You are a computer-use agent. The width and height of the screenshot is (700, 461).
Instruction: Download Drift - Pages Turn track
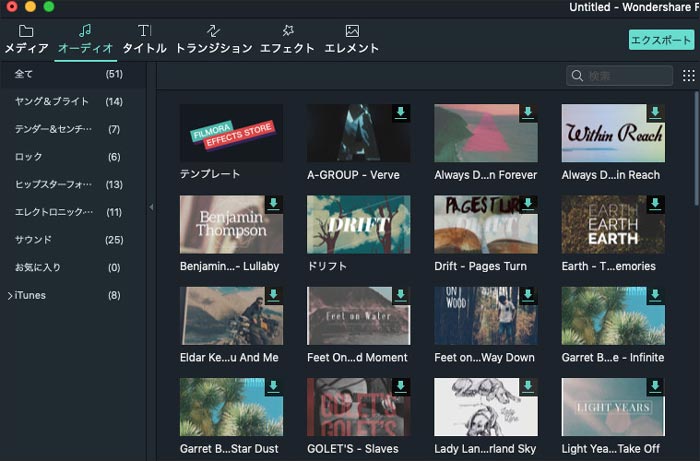click(528, 204)
